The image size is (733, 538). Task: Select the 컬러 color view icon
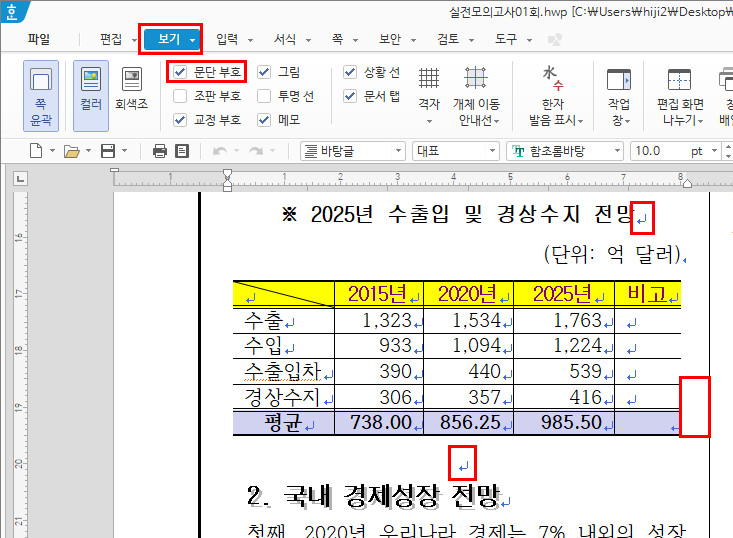[91, 95]
